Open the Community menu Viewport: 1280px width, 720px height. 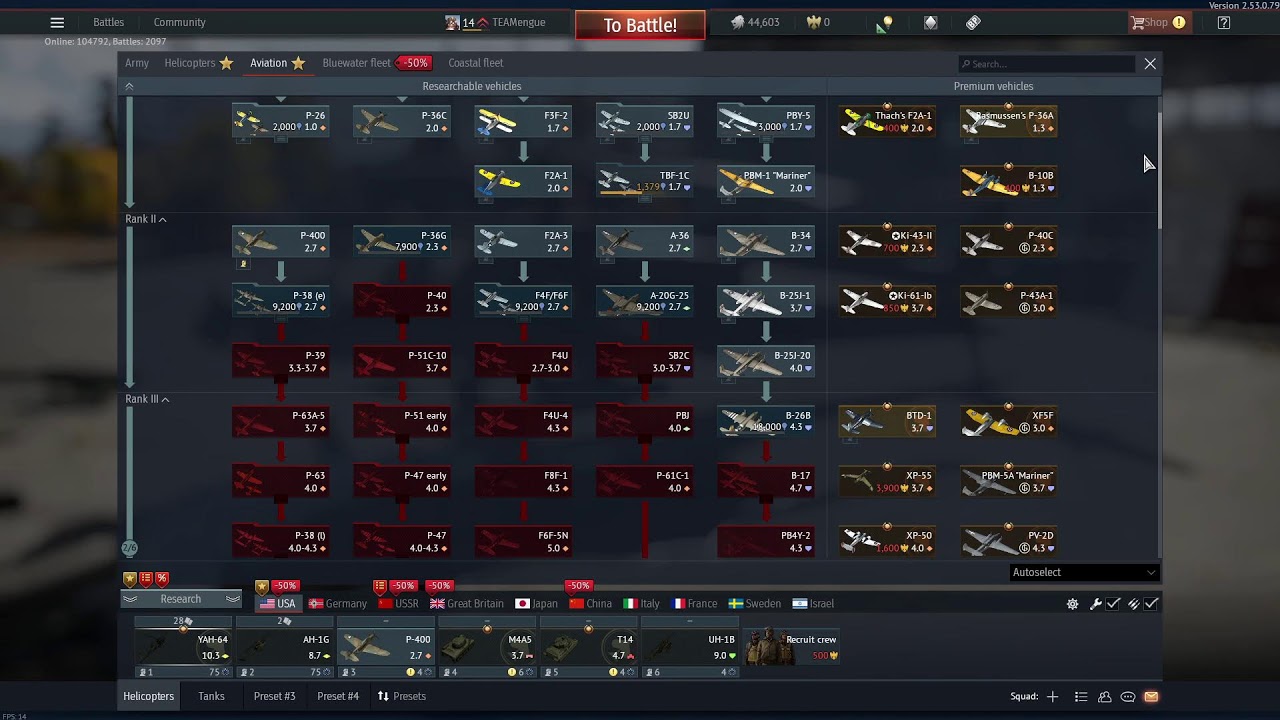pyautogui.click(x=180, y=22)
